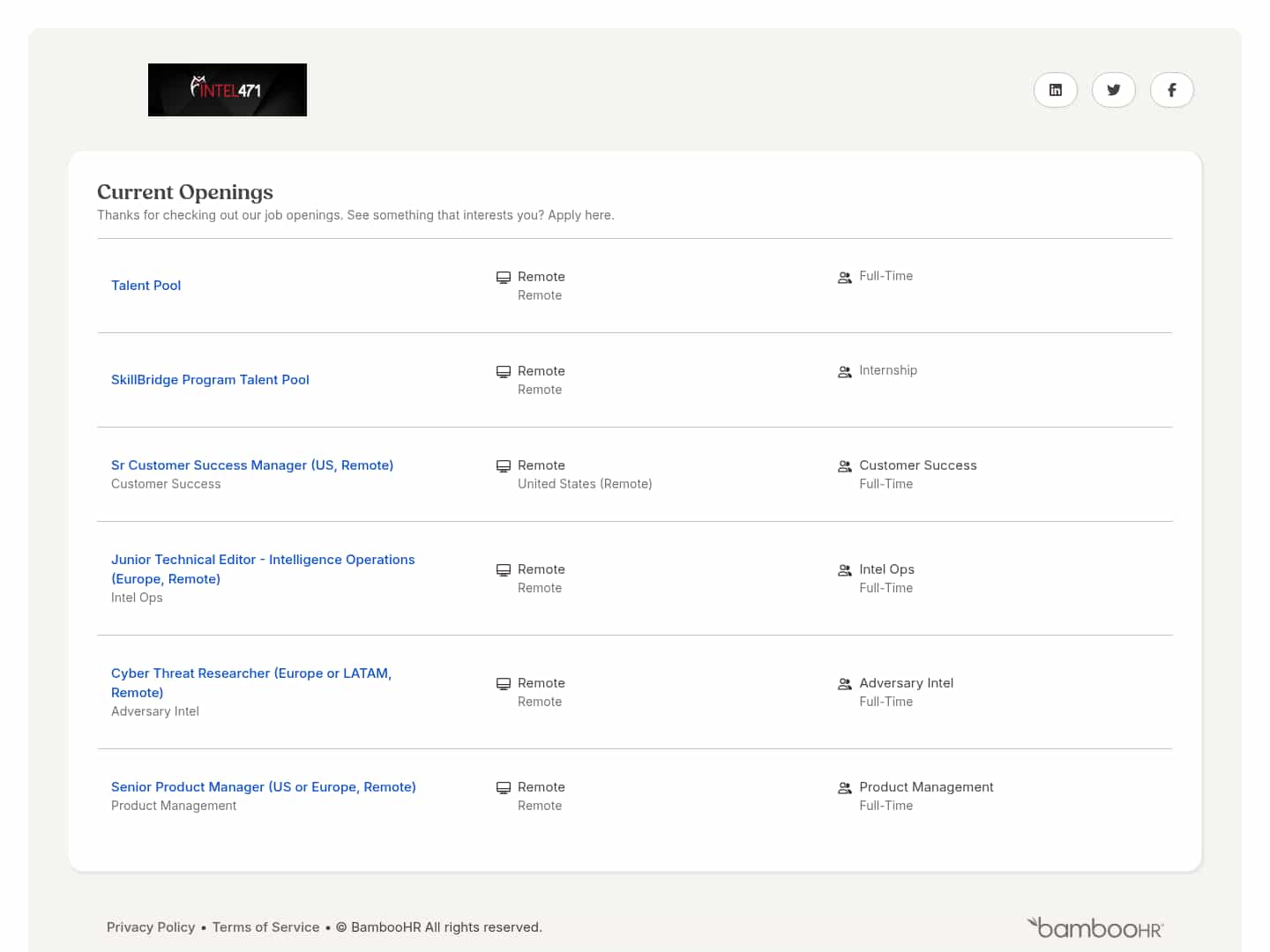Open the Twitter social icon
1270x952 pixels.
[1113, 90]
